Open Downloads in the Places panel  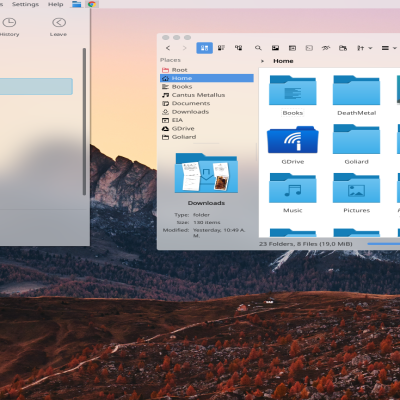point(207,112)
